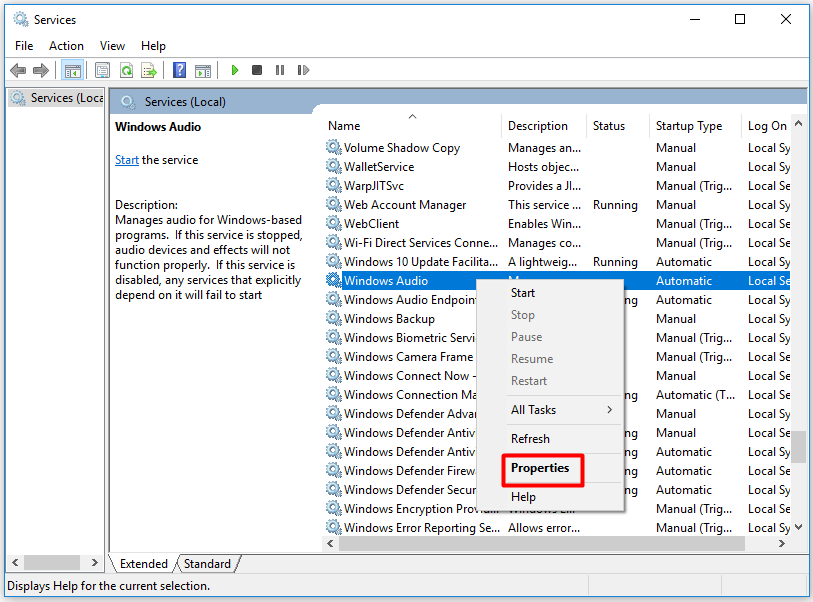The image size is (813, 602).
Task: Sort by the Startup Type column header
Action: [695, 126]
